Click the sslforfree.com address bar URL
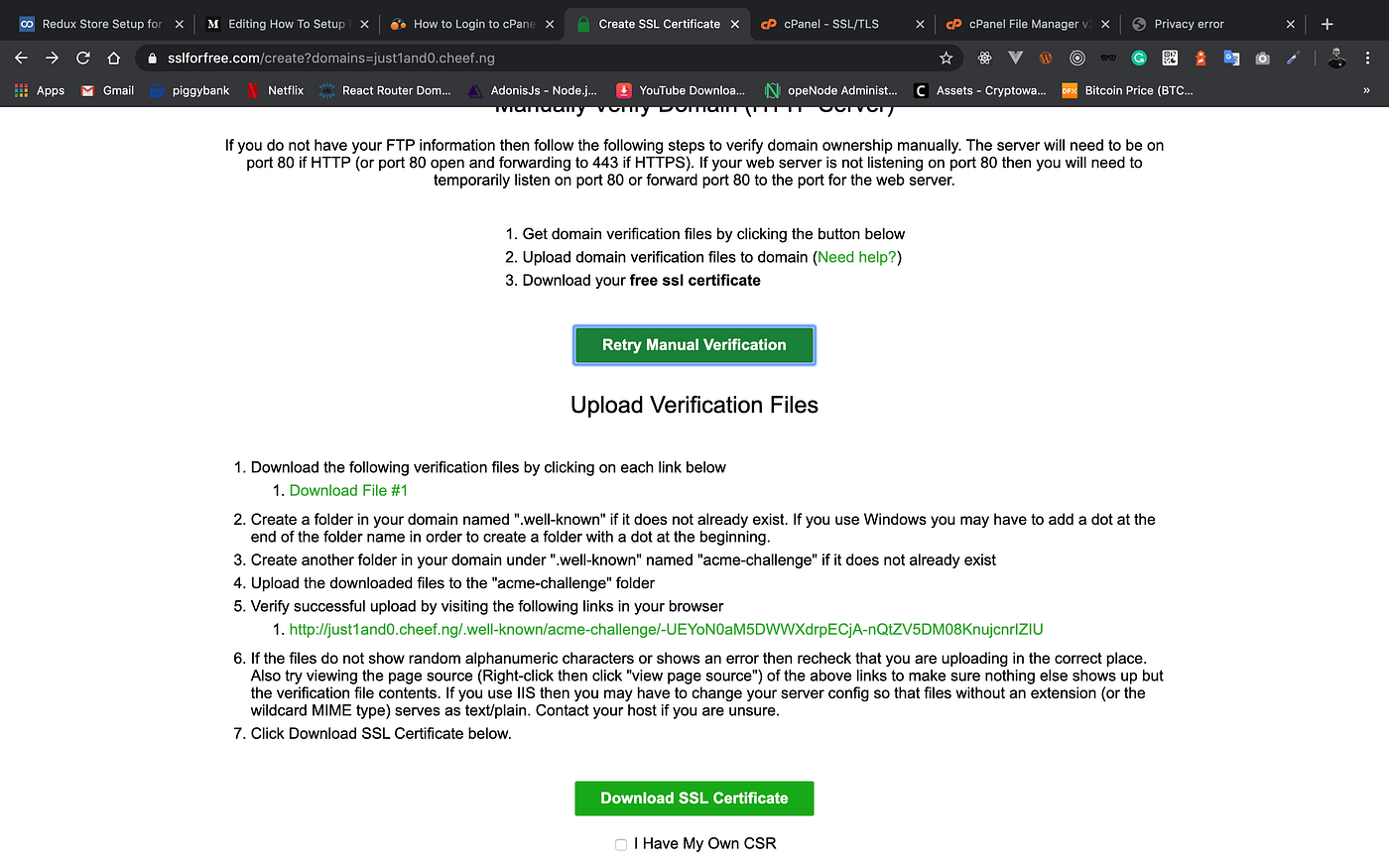The width and height of the screenshot is (1389, 868). tap(331, 58)
